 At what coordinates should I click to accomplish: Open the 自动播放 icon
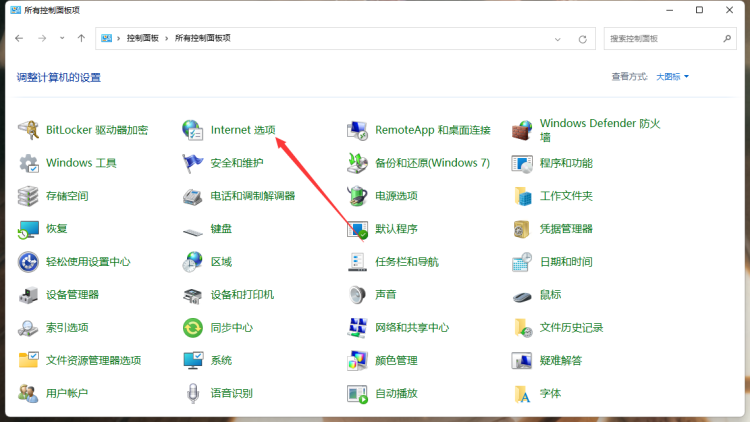coord(357,393)
